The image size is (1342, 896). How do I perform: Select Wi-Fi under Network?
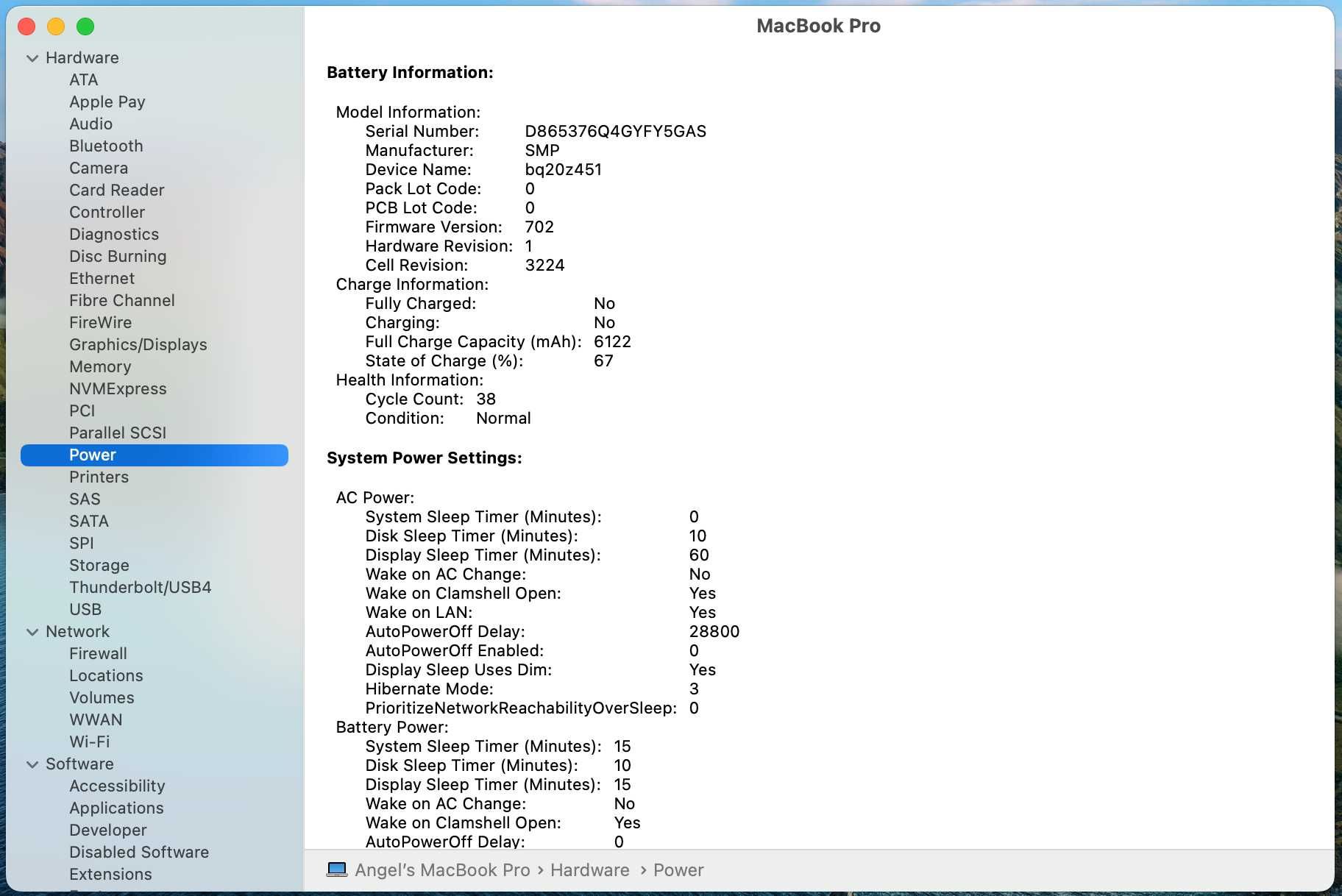click(x=90, y=742)
